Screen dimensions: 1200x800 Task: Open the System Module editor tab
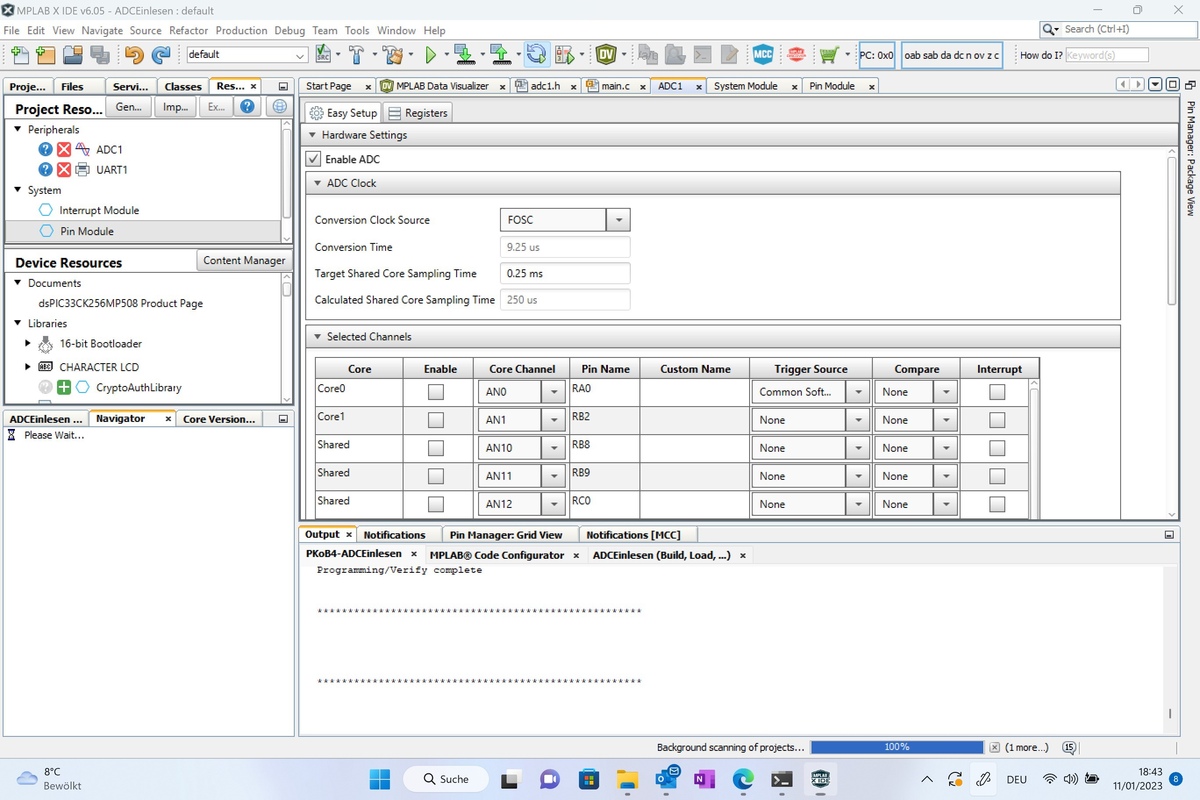(x=745, y=86)
